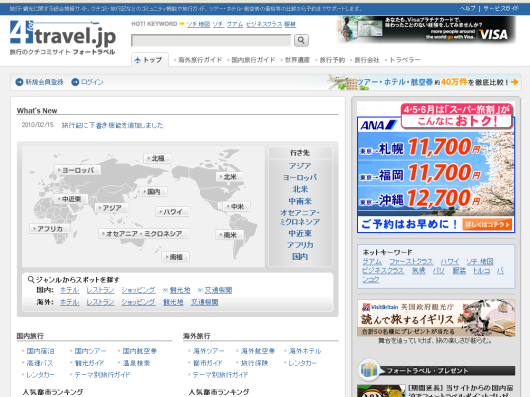Open the サービスガイド link in top bar
This screenshot has width=530, height=397.
coord(501,8)
